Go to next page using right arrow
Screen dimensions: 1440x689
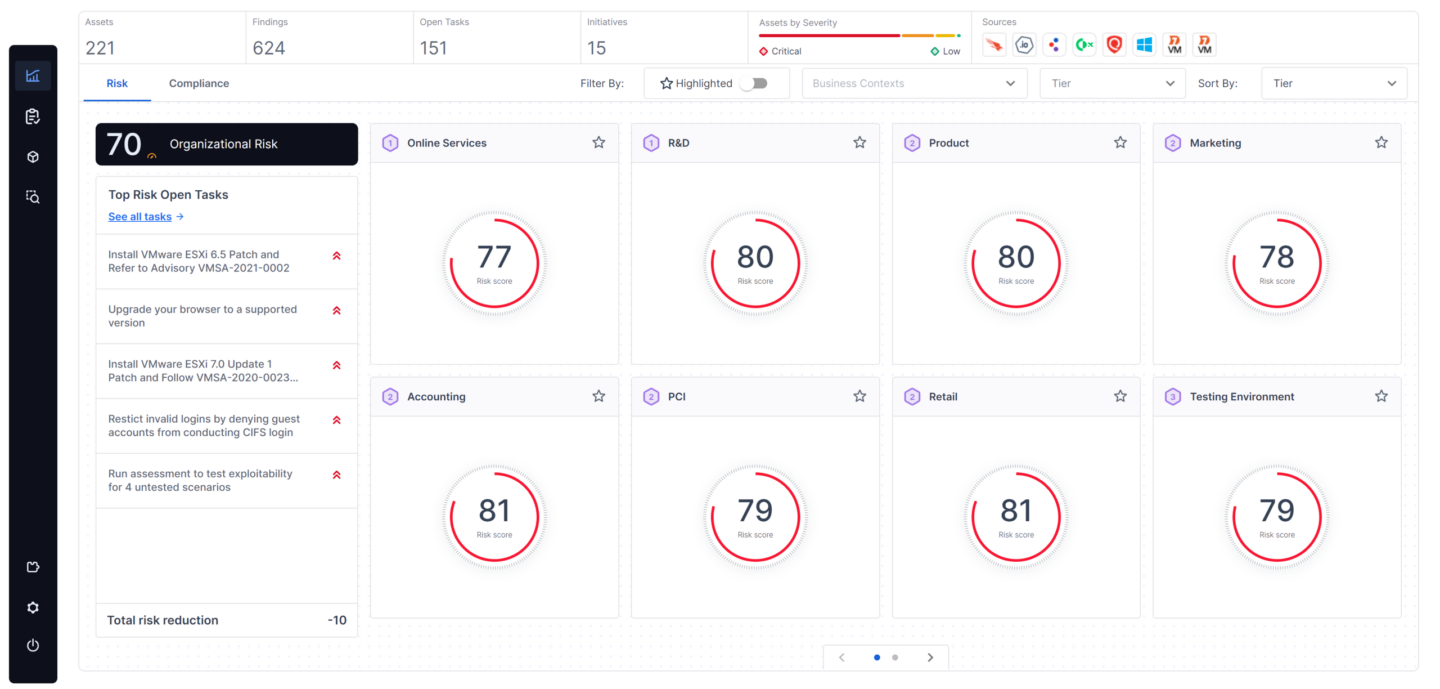[930, 657]
